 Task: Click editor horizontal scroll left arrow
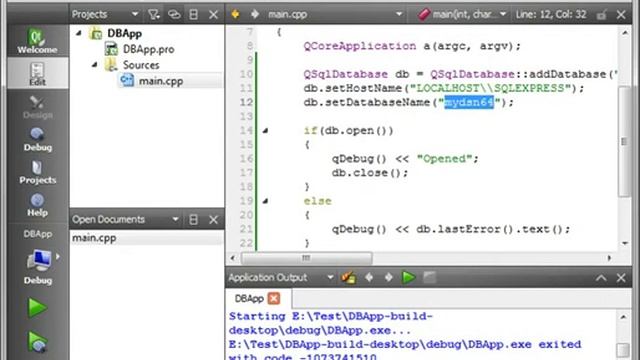(x=232, y=258)
